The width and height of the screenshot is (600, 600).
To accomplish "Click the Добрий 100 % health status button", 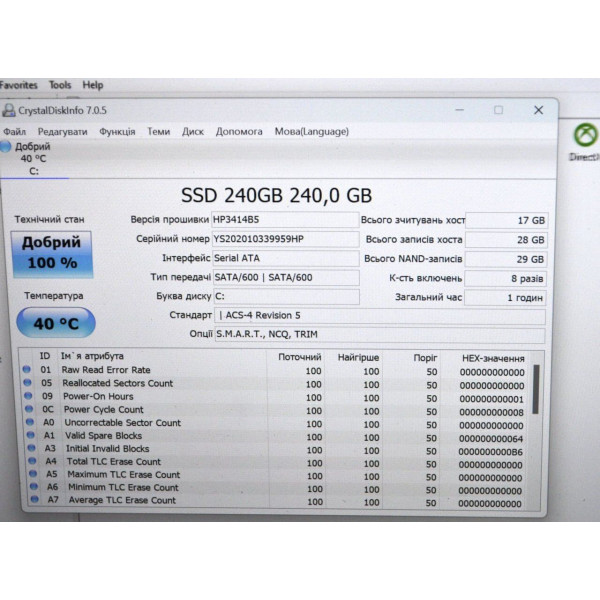I will (52, 254).
